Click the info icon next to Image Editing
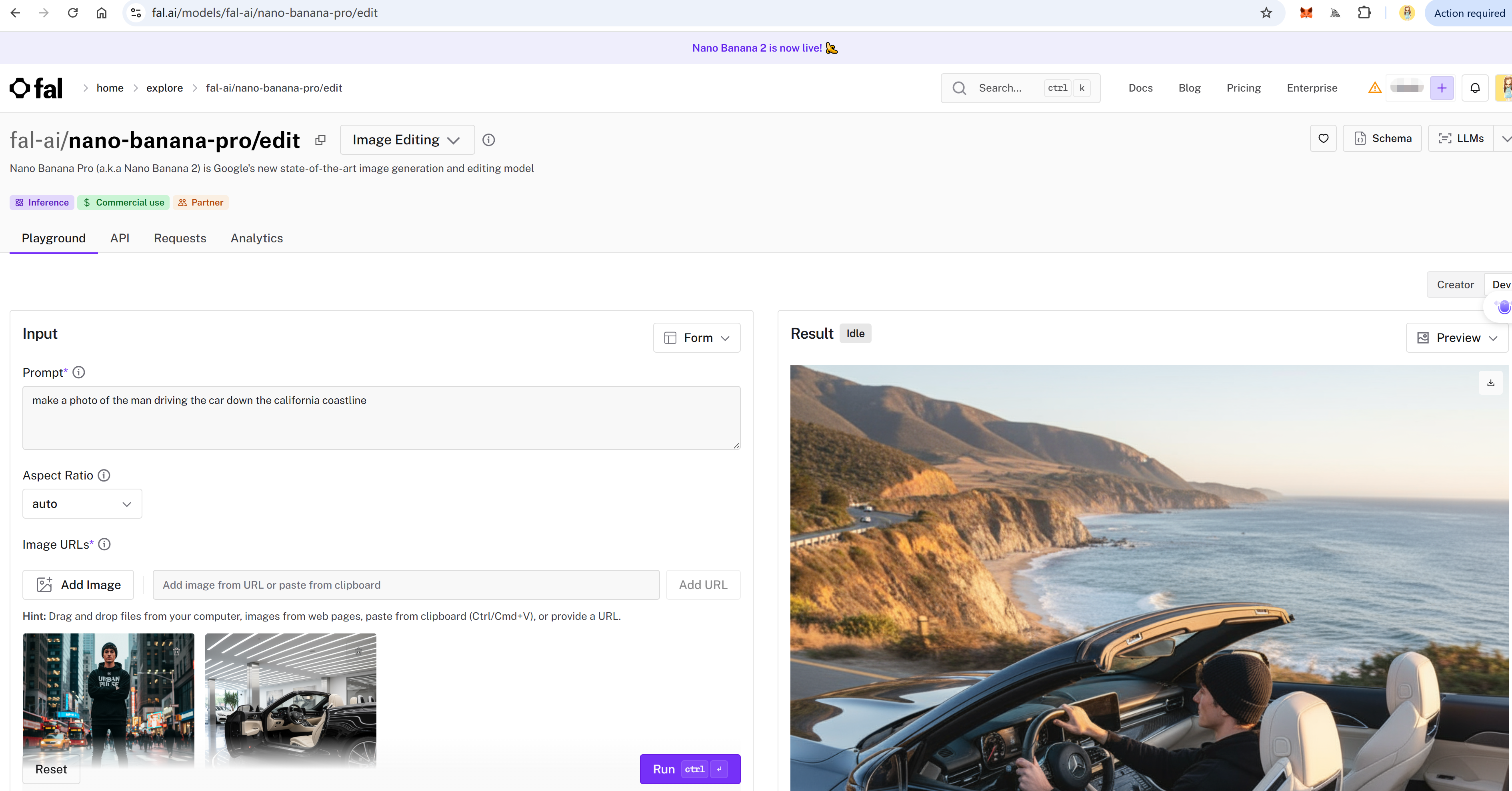 [488, 140]
